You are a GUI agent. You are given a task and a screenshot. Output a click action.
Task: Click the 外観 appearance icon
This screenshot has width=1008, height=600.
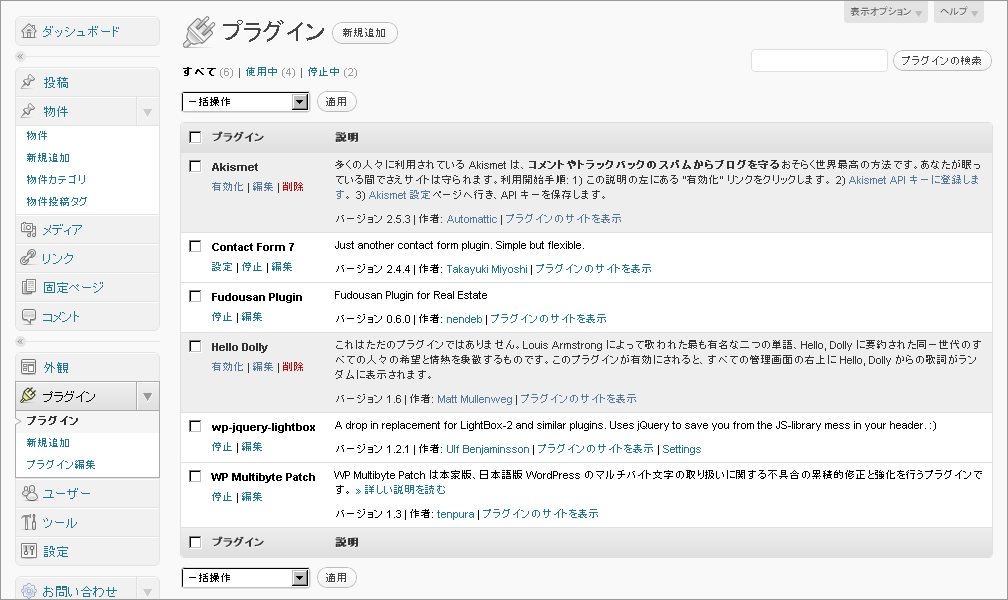pyautogui.click(x=28, y=367)
